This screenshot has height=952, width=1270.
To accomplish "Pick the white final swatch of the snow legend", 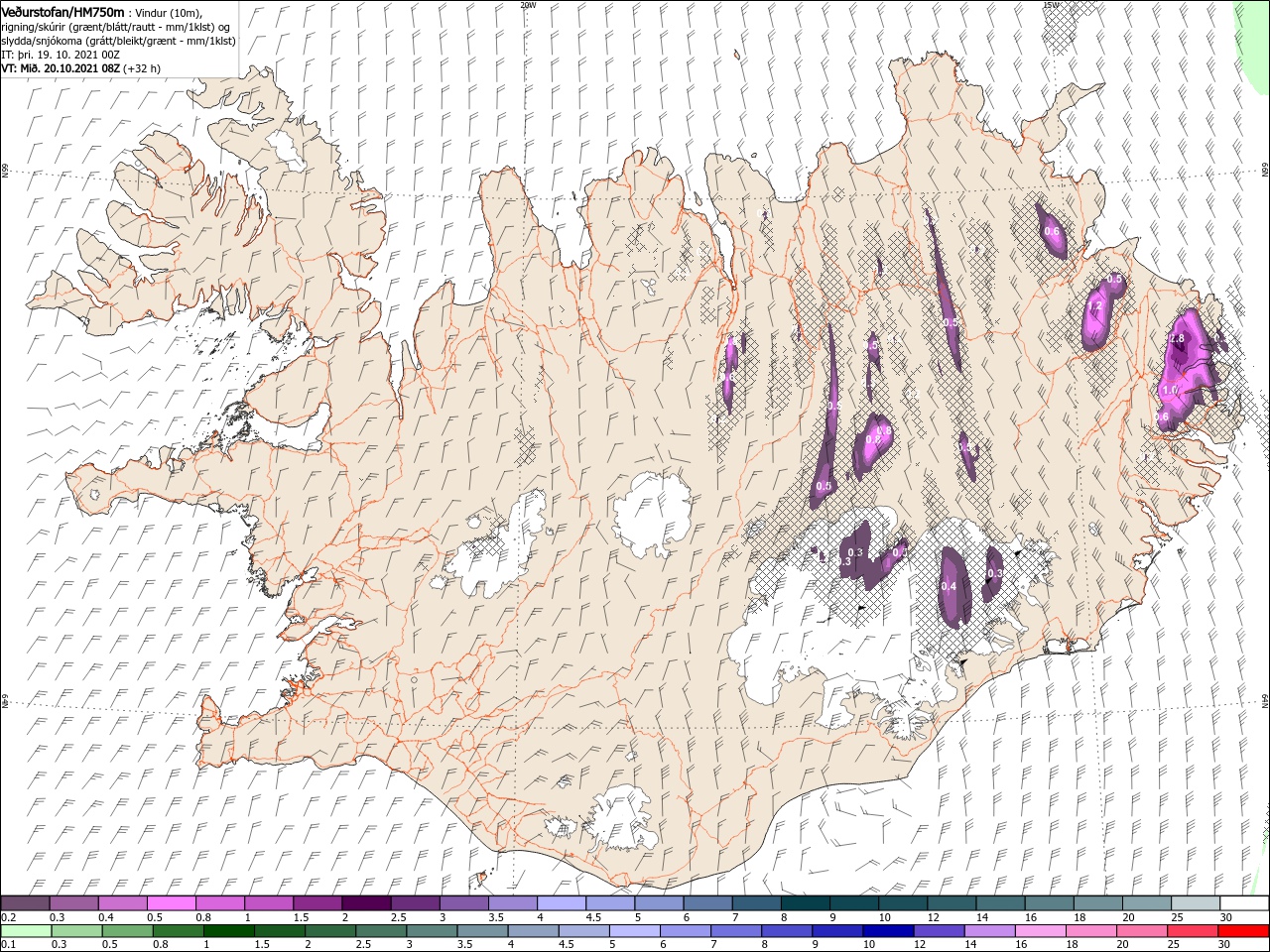I will (1244, 903).
